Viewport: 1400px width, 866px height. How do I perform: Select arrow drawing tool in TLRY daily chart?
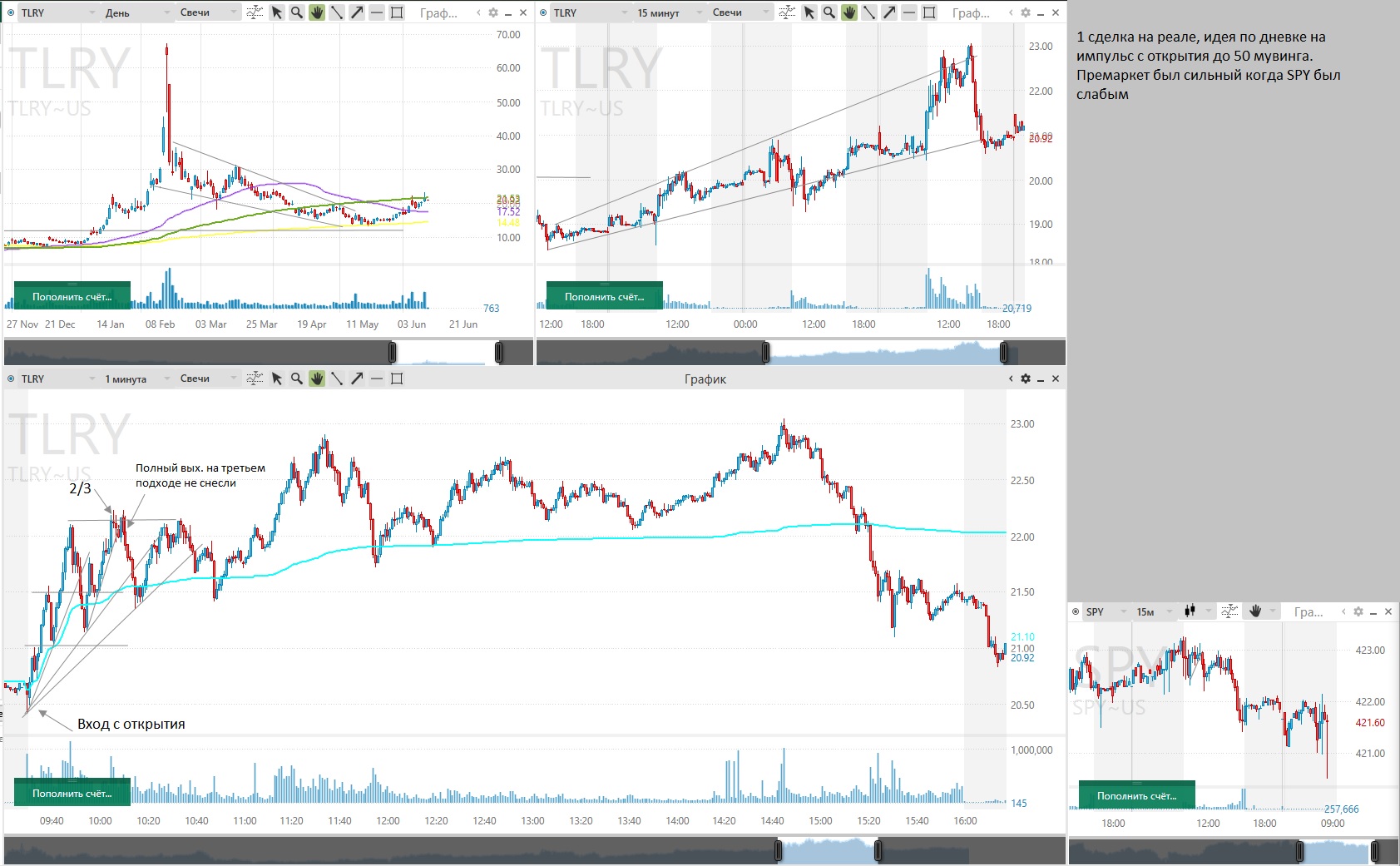(357, 12)
